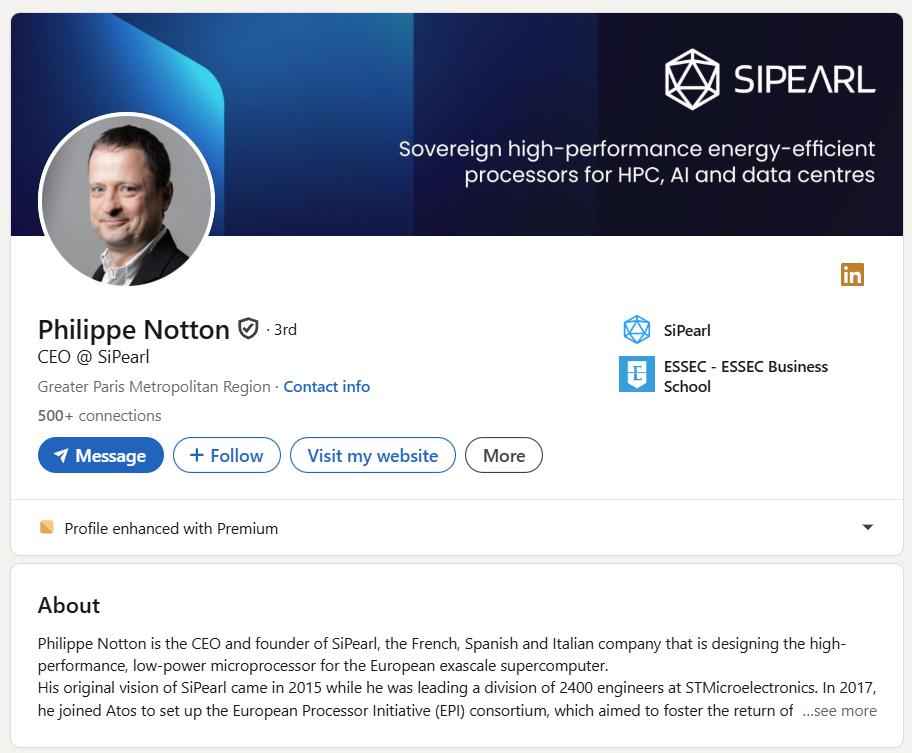Click the orange Premium icon in enhanced bar

(47, 527)
